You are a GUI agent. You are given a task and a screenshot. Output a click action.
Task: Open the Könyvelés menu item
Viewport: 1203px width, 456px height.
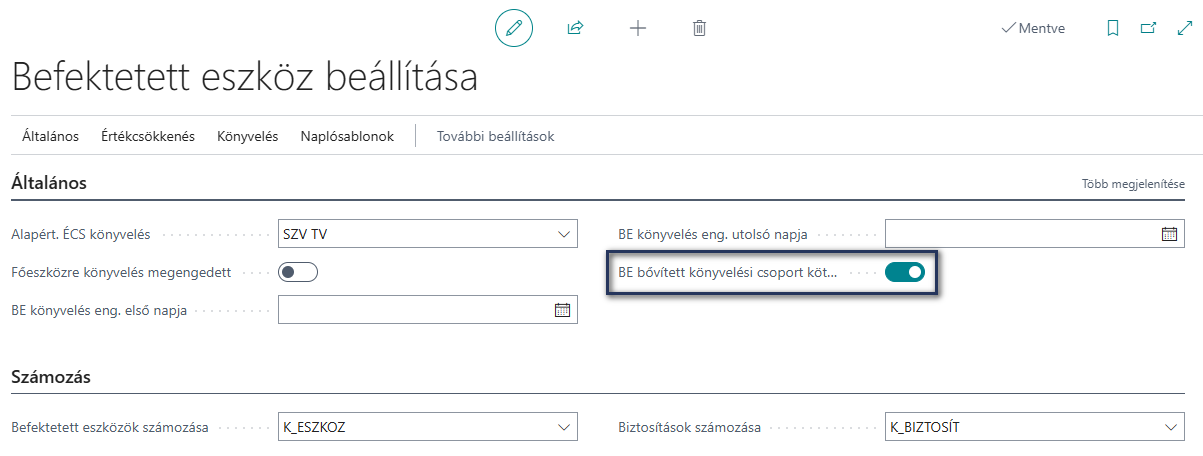tap(247, 136)
